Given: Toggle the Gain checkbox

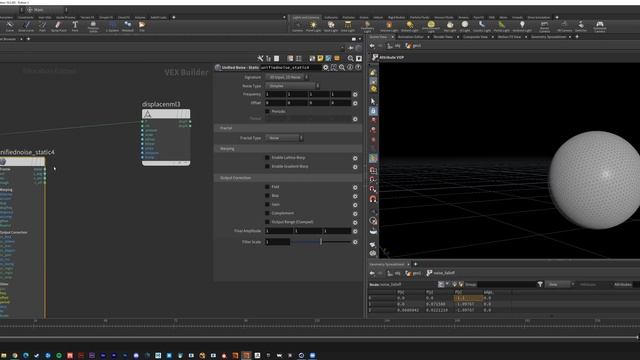Looking at the screenshot, I should point(267,204).
